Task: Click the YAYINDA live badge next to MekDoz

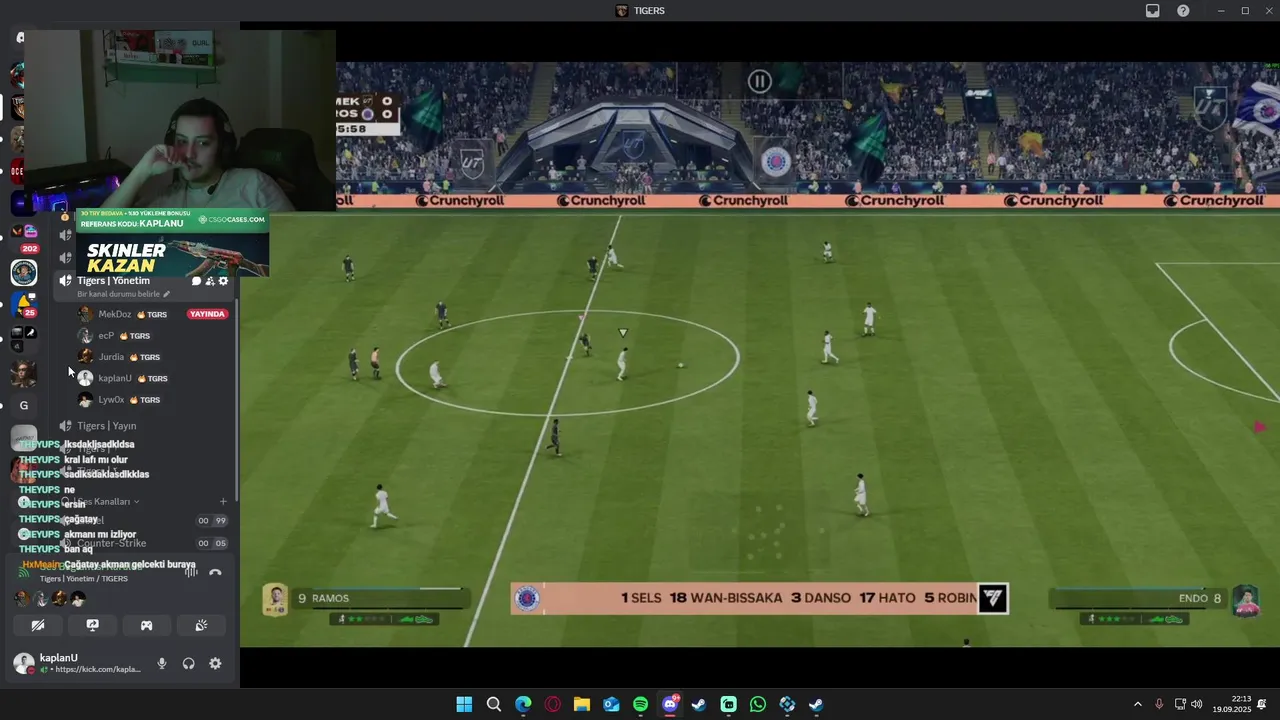Action: point(208,314)
